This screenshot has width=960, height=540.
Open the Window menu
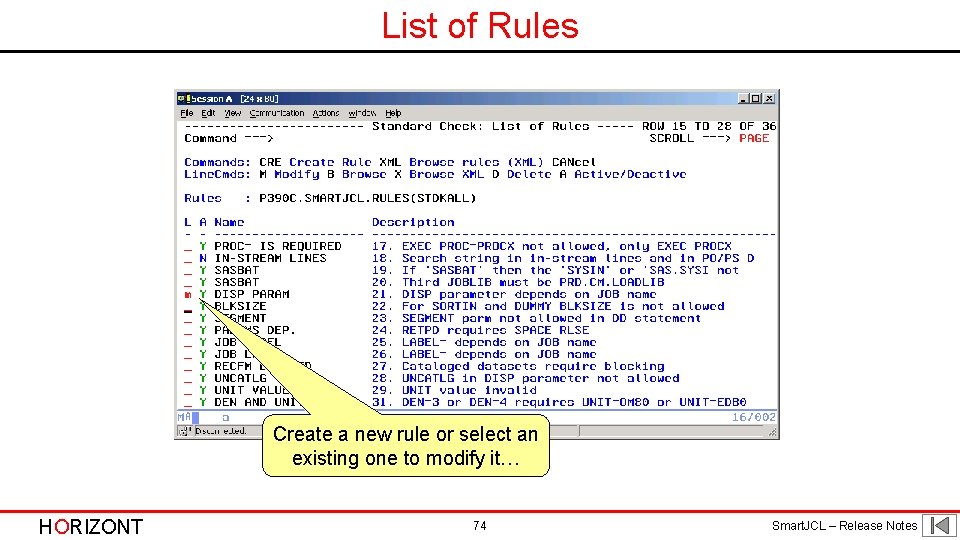(x=362, y=113)
